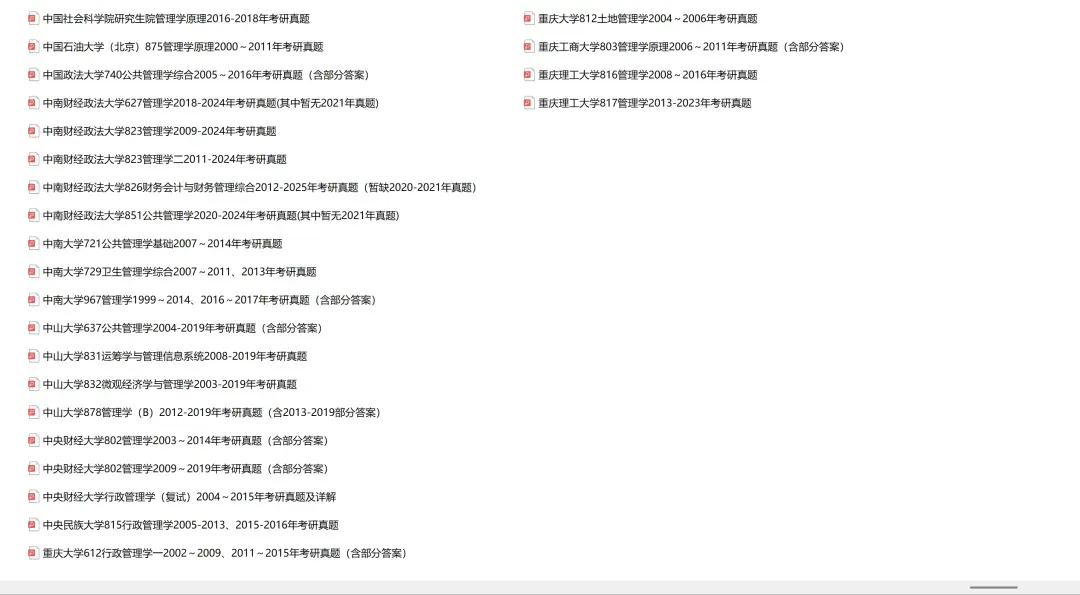Click PDF icon beside 重庆理工大学817管理学
This screenshot has height=595, width=1080.
(528, 103)
